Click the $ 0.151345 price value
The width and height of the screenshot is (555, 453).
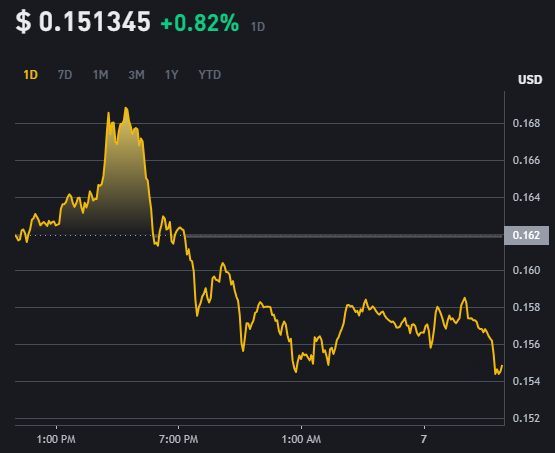click(83, 22)
